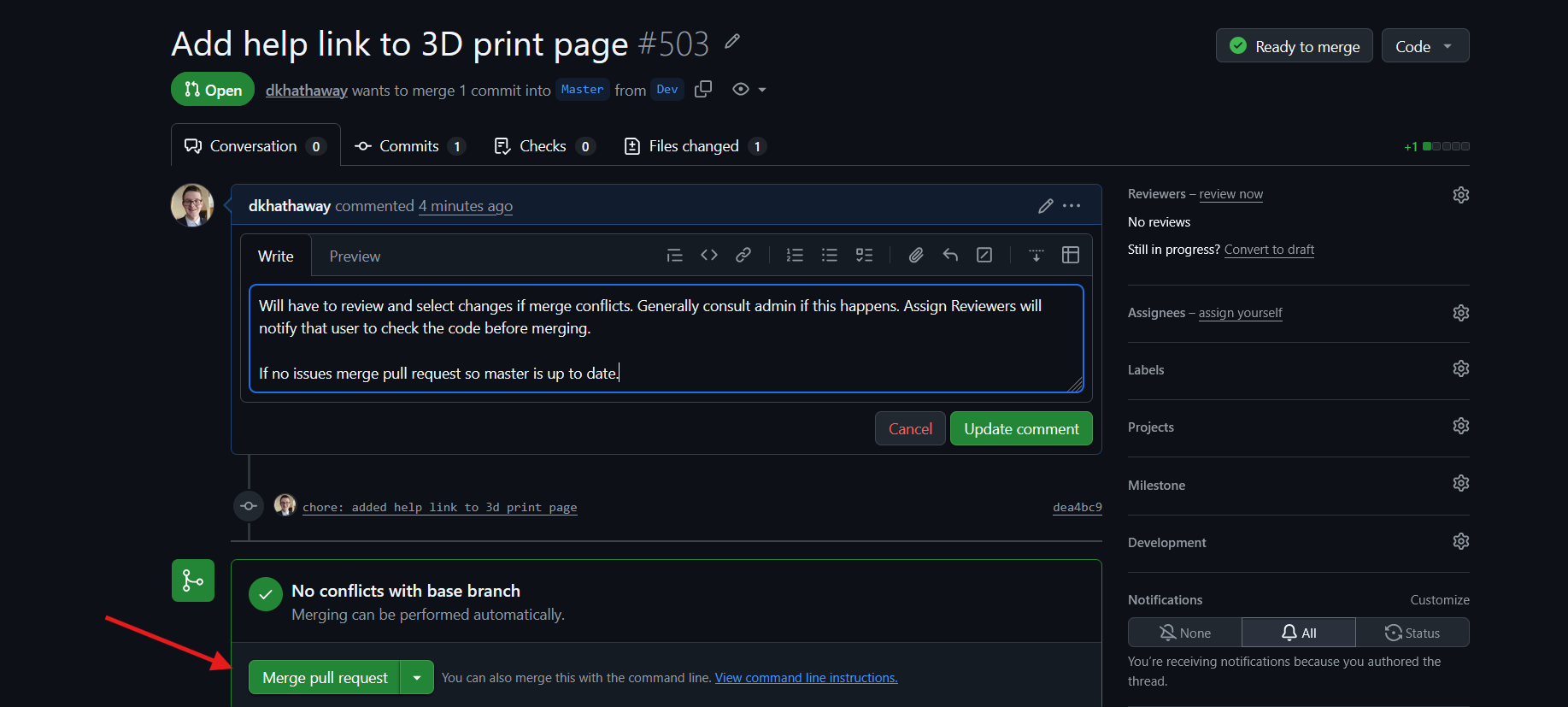The image size is (1568, 707).
Task: Open the toolbar collapse menu icon
Action: (x=1037, y=255)
